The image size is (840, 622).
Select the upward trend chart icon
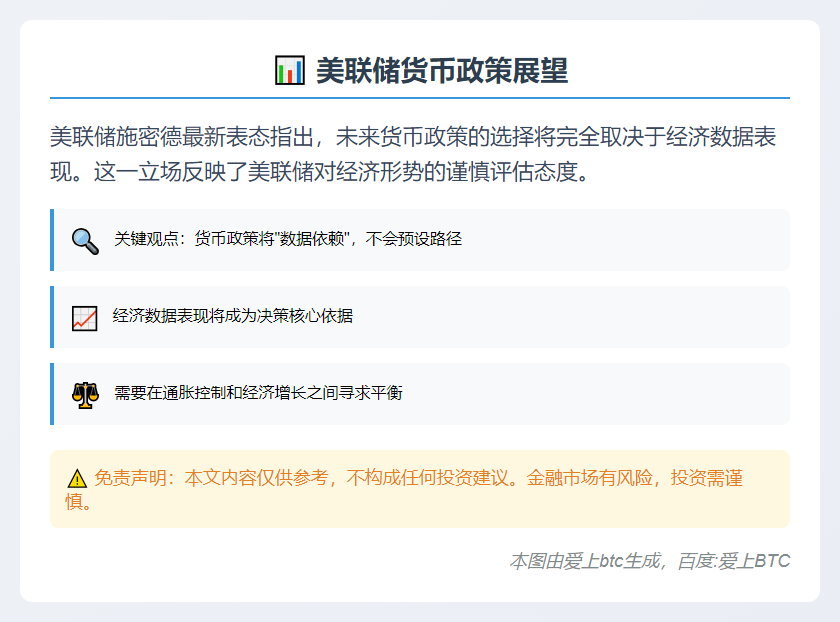click(85, 318)
